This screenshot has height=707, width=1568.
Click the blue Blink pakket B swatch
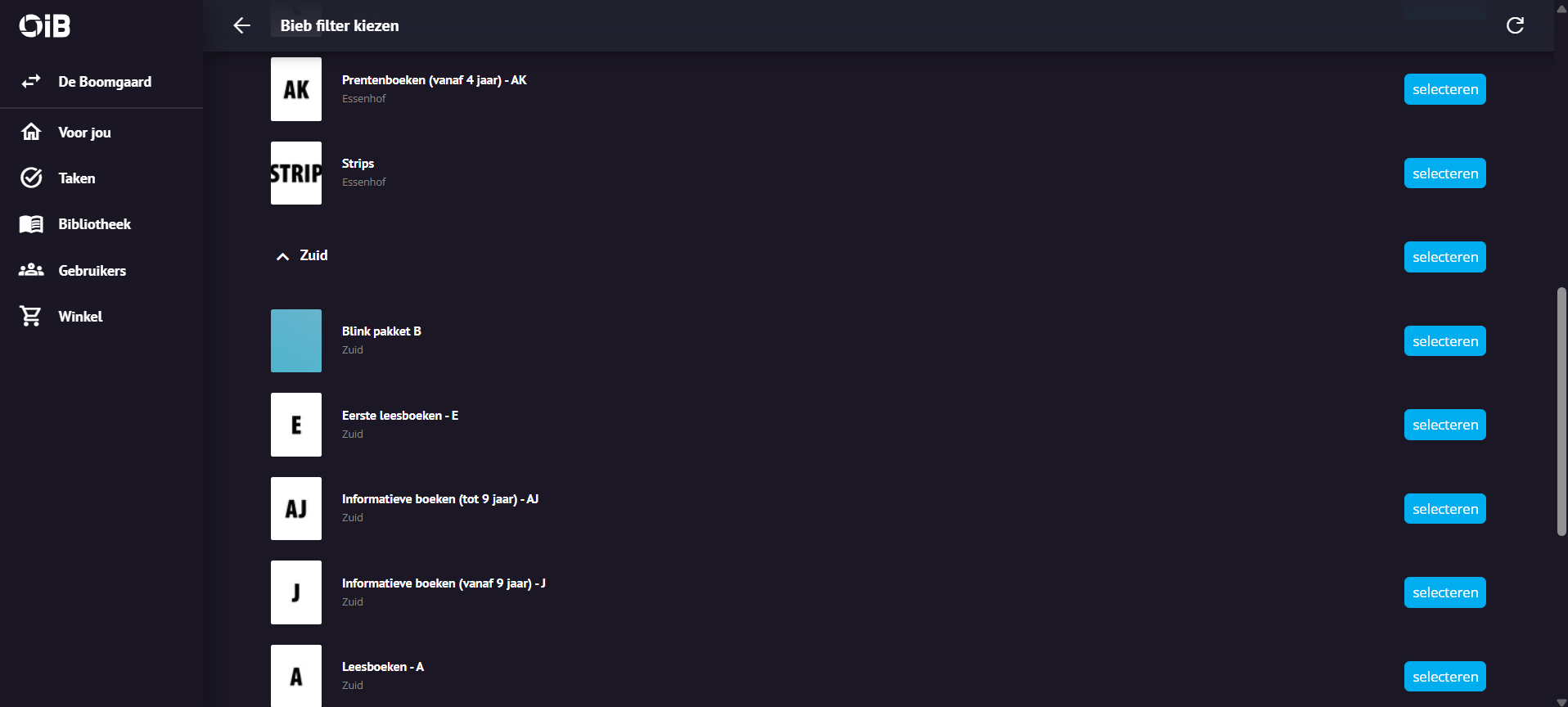pyautogui.click(x=296, y=340)
